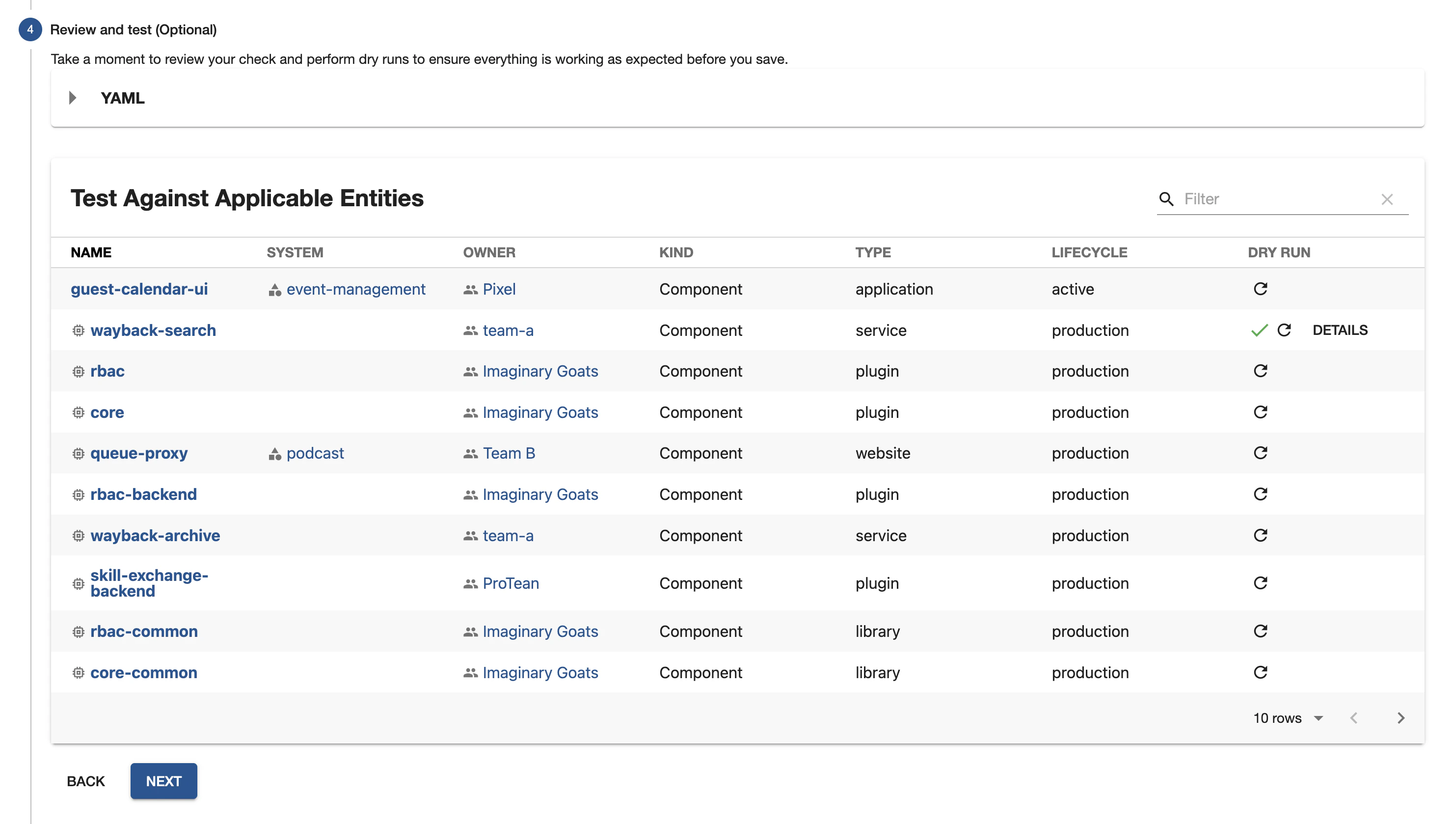Run dry run for guest-calendar-ui
The width and height of the screenshot is (1456, 824).
point(1260,289)
